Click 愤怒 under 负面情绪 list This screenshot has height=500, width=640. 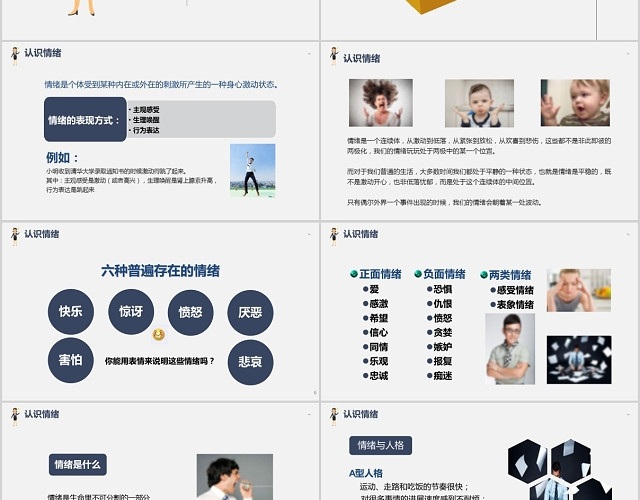tap(440, 318)
